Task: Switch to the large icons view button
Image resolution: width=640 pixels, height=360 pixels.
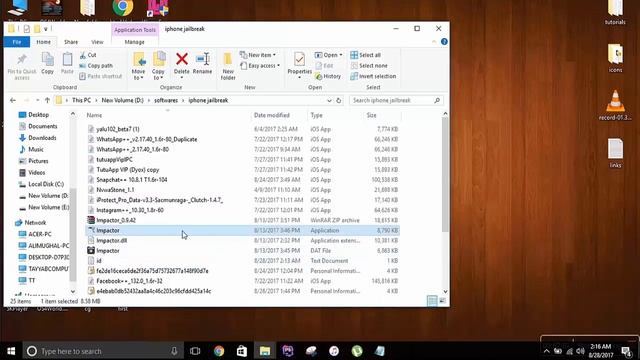Action: 442,301
